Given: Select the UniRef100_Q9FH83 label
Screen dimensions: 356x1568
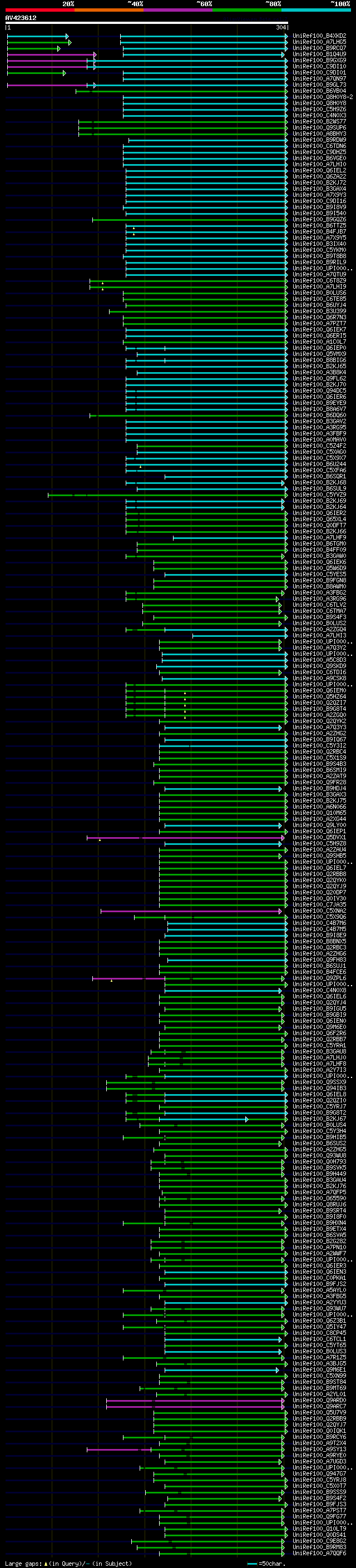Looking at the screenshot, I should 319,960.
